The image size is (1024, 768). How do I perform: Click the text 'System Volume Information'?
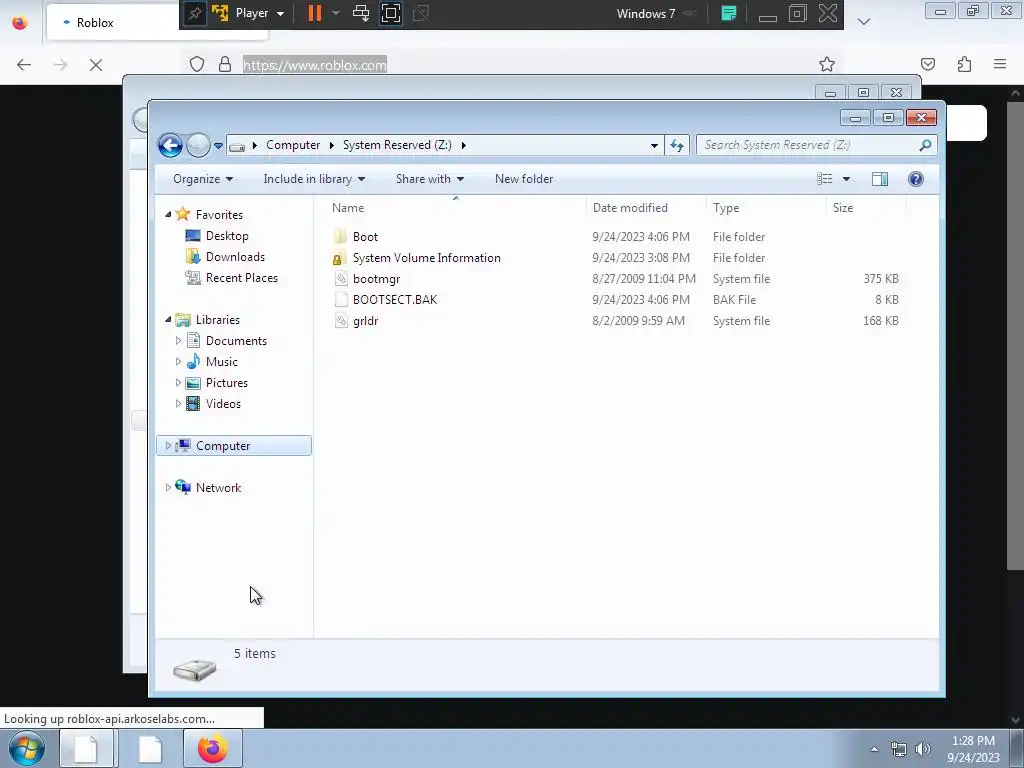pos(426,258)
